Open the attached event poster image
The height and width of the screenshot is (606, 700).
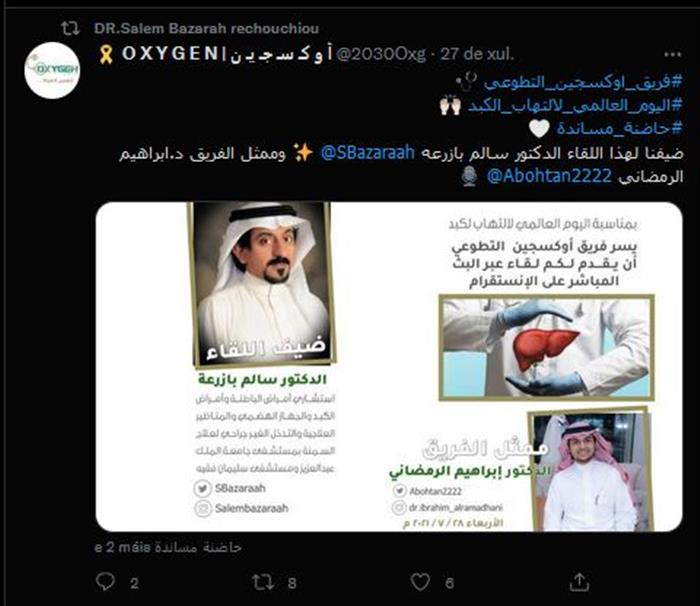click(x=389, y=367)
